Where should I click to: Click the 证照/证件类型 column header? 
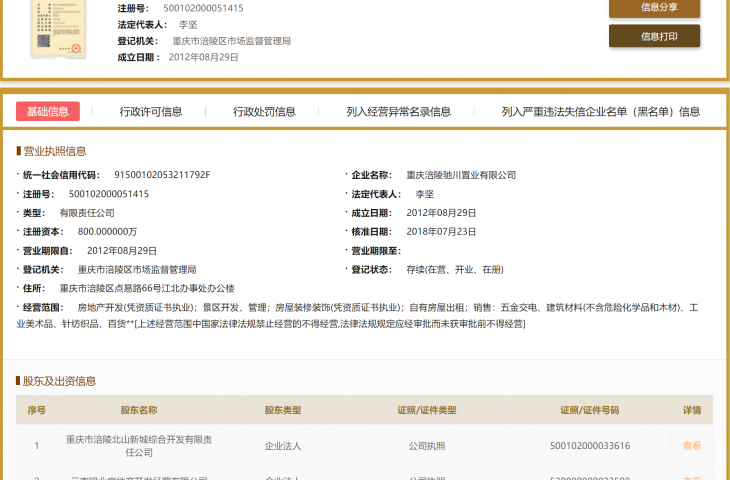tap(426, 410)
